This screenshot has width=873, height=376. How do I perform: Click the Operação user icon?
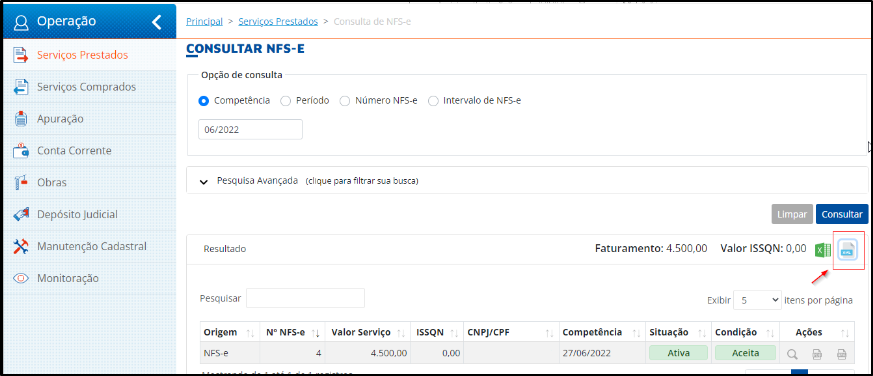[22, 22]
